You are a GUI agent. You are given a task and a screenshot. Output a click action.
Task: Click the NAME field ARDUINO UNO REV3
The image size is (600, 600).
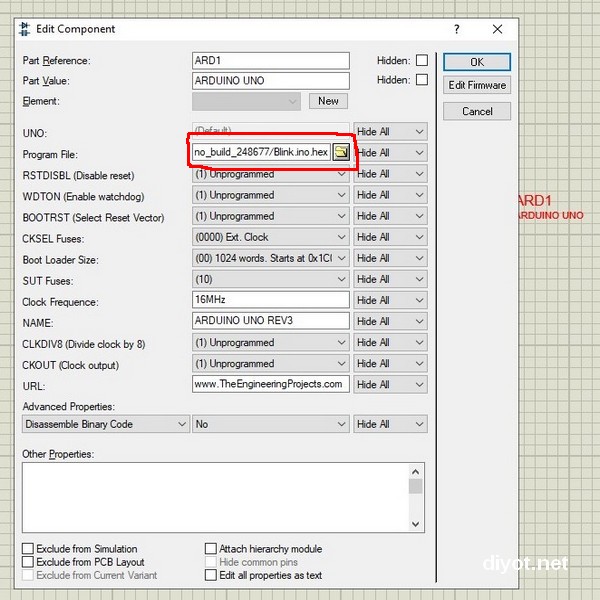coord(271,320)
